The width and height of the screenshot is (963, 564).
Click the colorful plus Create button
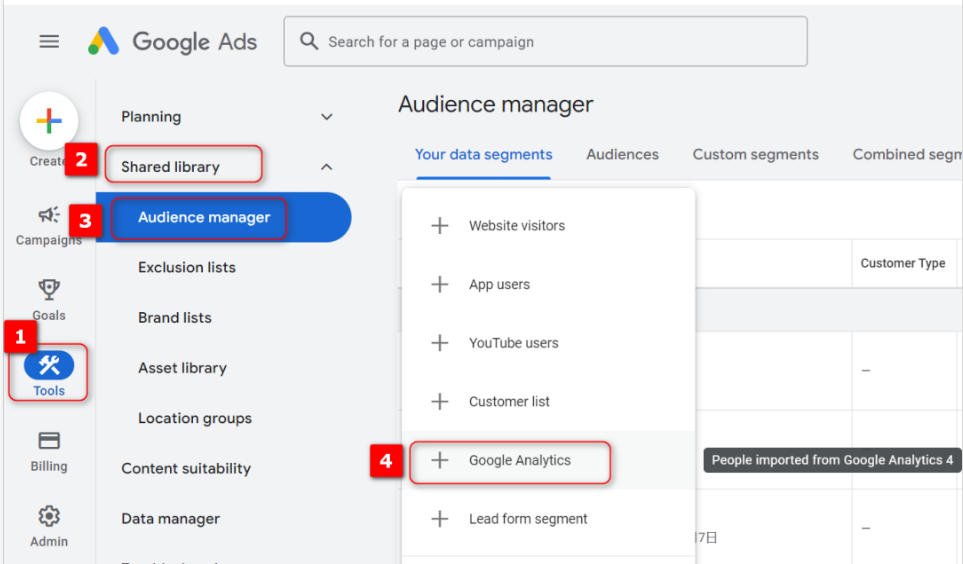pyautogui.click(x=49, y=121)
